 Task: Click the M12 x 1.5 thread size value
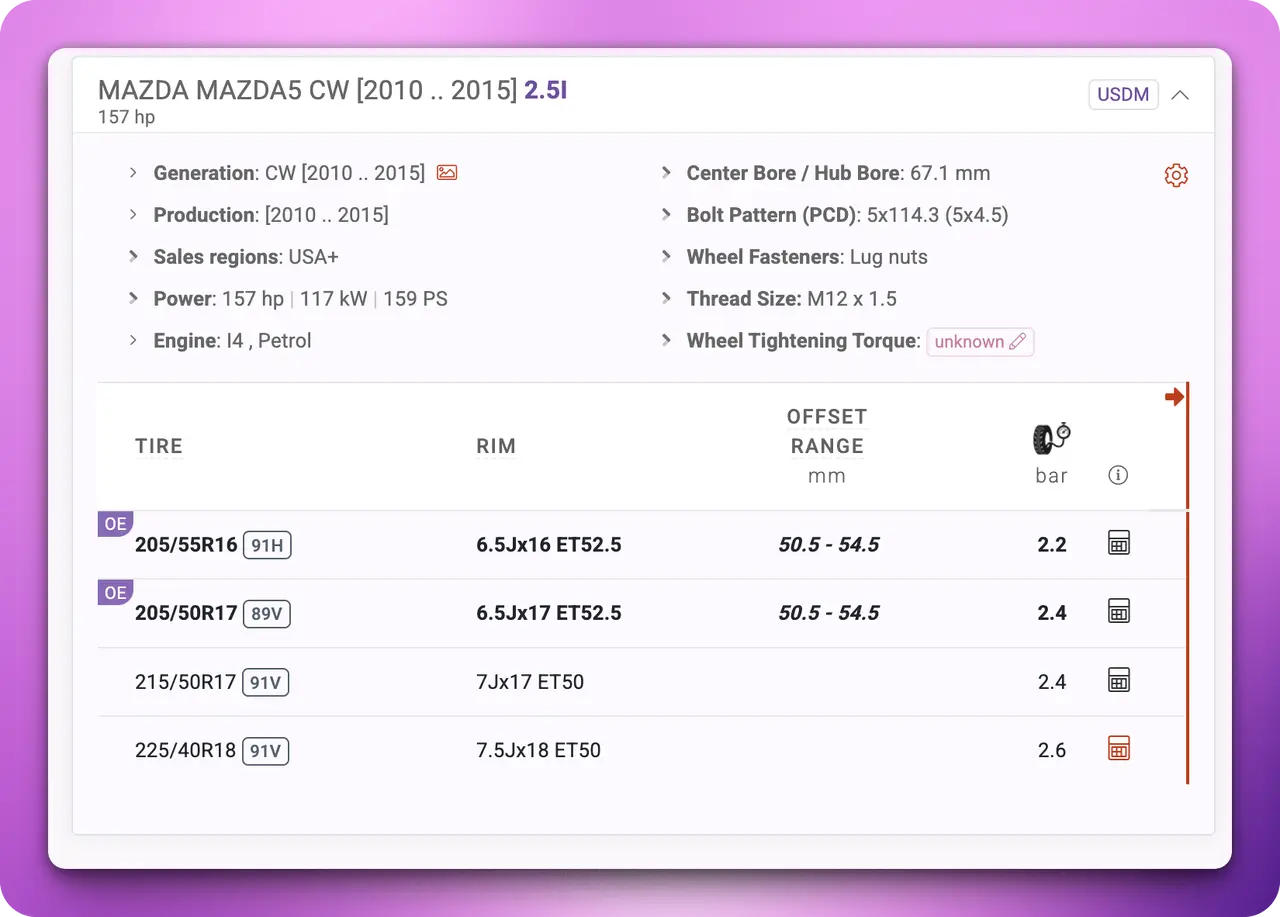pyautogui.click(x=852, y=299)
